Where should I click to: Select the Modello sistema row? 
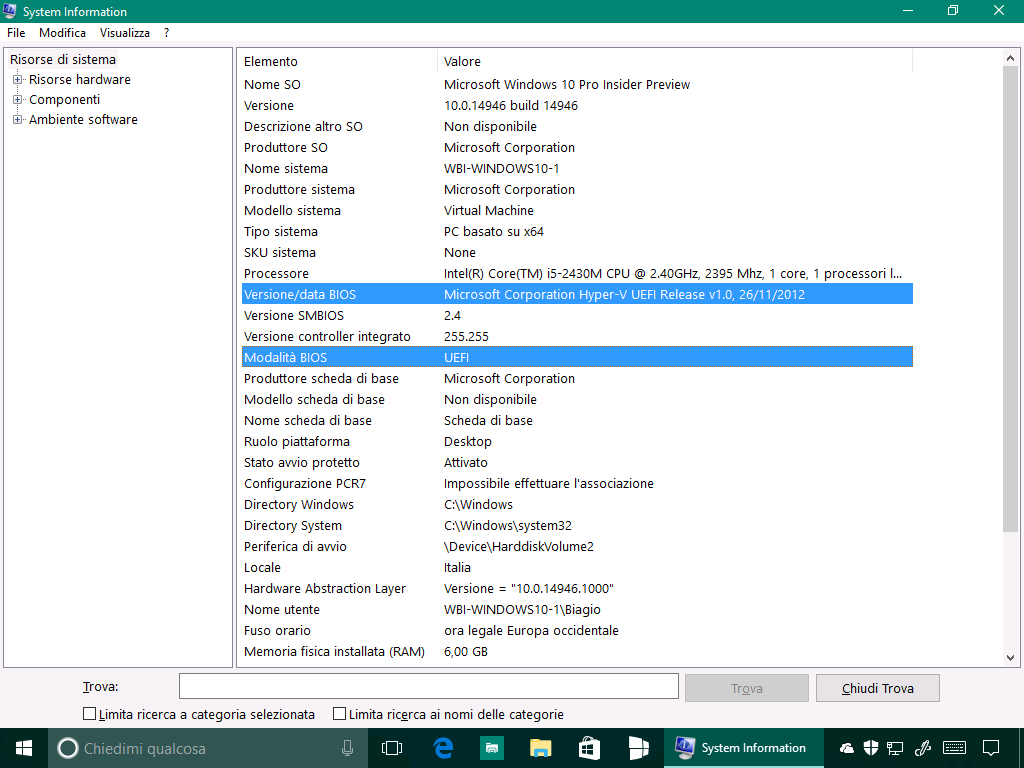point(577,210)
